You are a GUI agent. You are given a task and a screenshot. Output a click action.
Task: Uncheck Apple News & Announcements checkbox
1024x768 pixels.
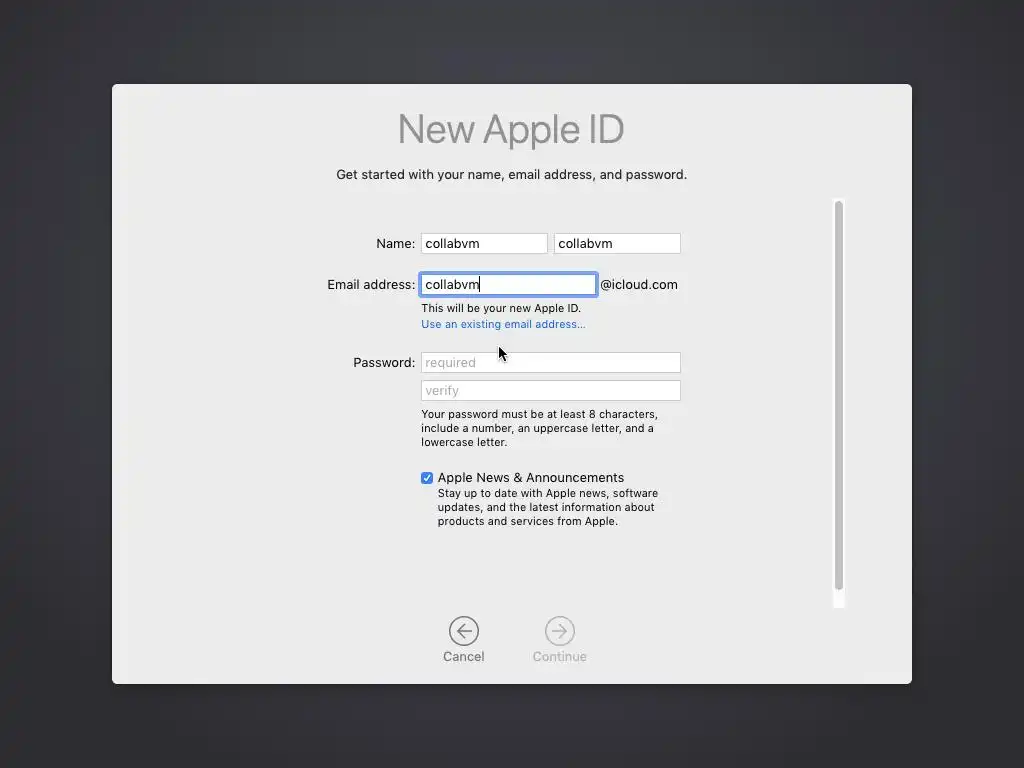point(427,478)
